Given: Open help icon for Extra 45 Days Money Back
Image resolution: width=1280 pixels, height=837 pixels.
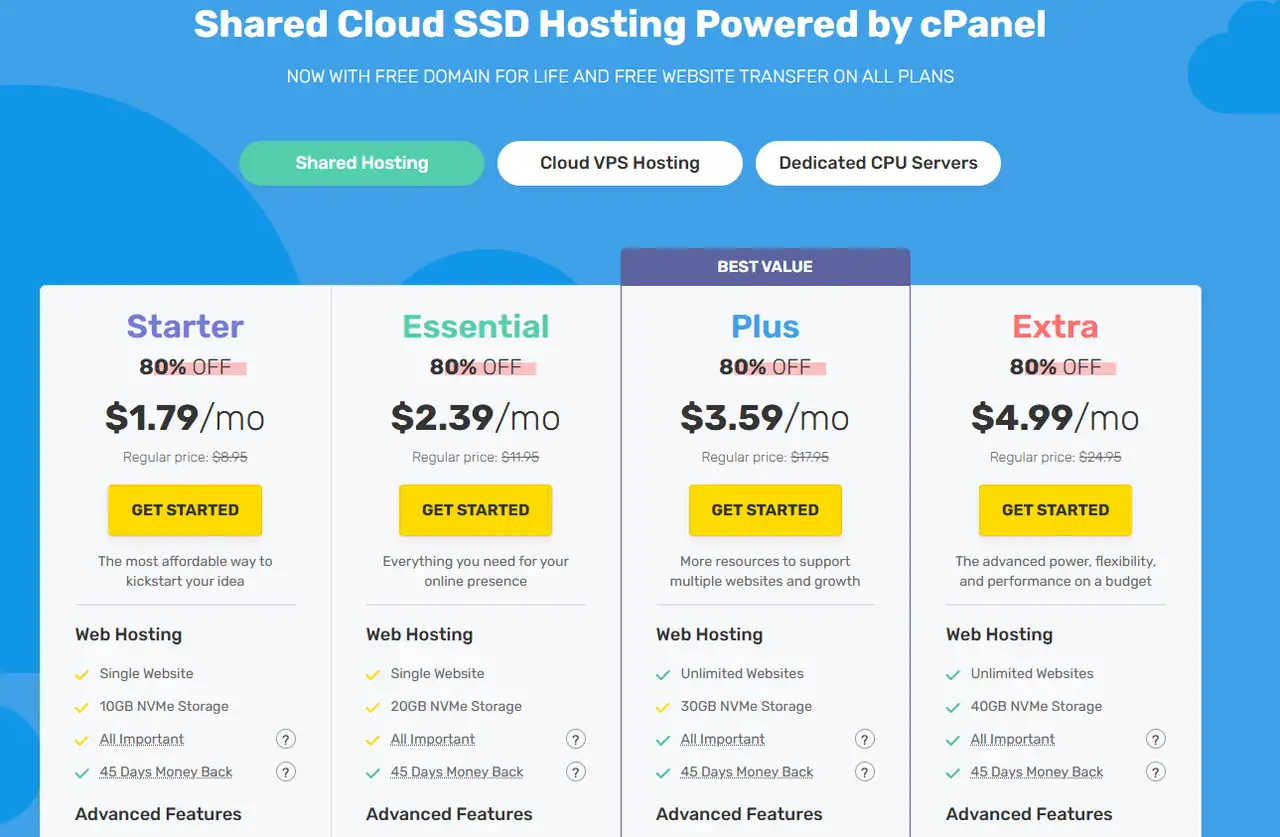Looking at the screenshot, I should tap(1156, 772).
